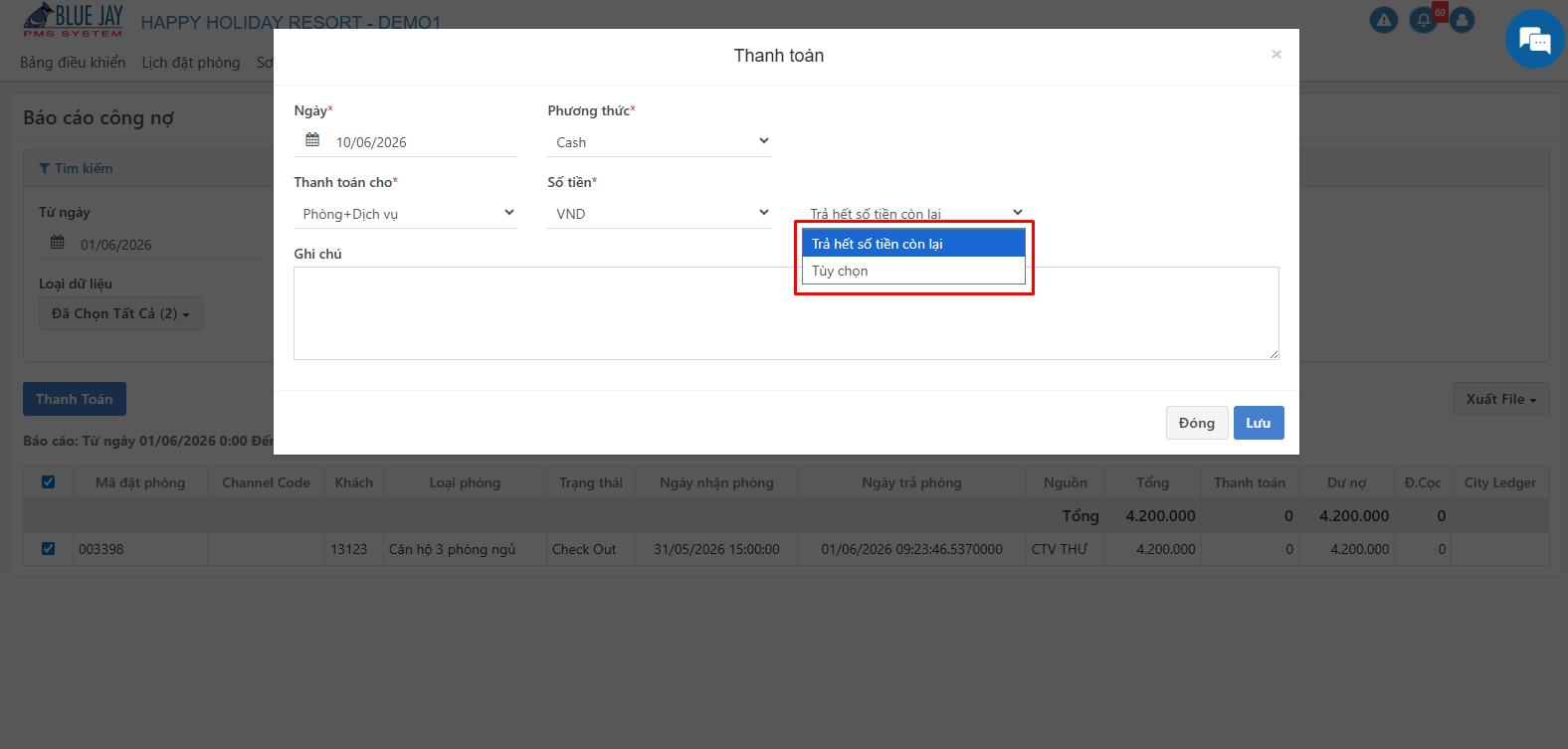Click the Khách column header
The height and width of the screenshot is (749, 1568).
354,482
